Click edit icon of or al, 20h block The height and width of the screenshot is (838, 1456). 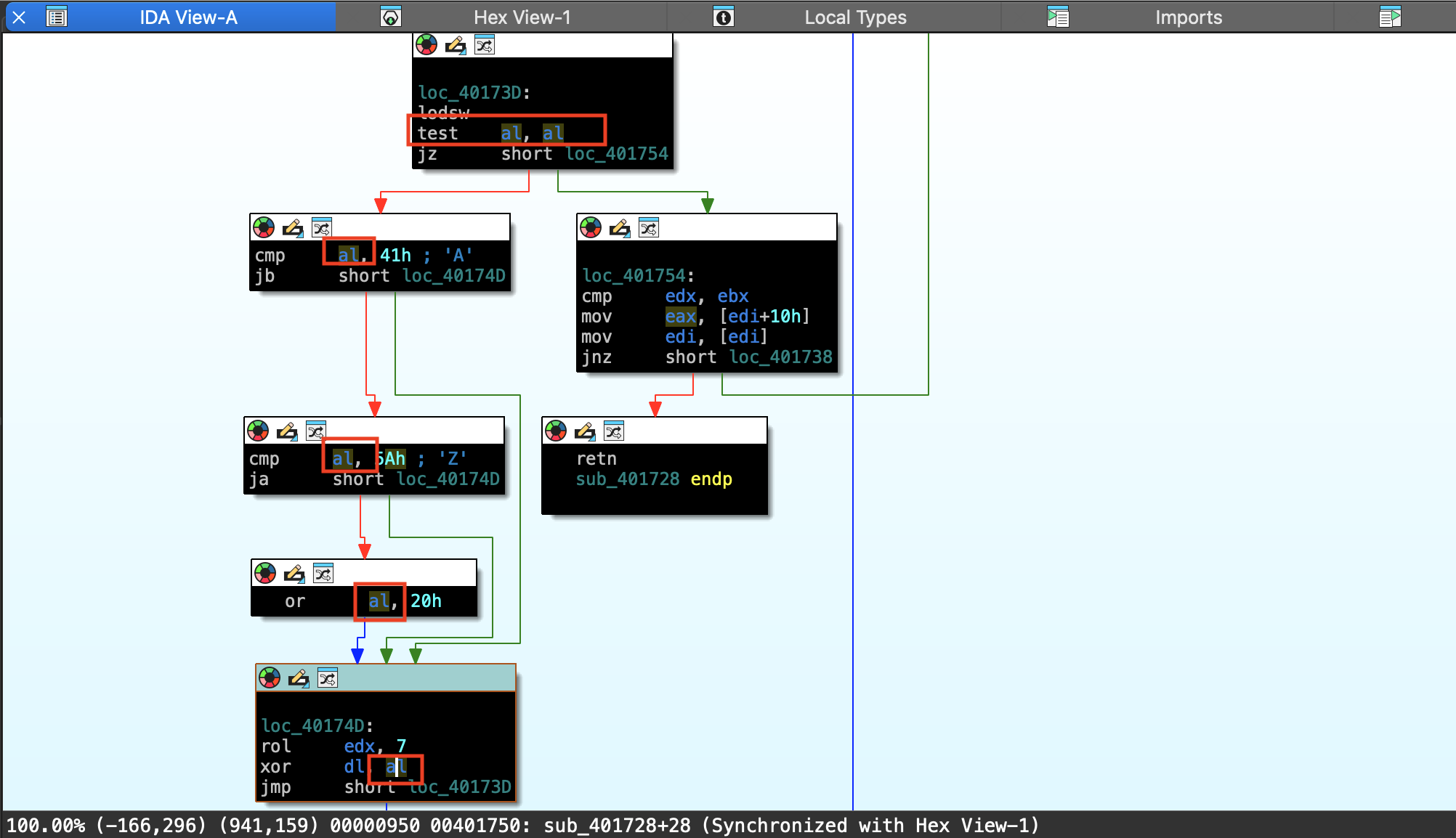(x=294, y=574)
